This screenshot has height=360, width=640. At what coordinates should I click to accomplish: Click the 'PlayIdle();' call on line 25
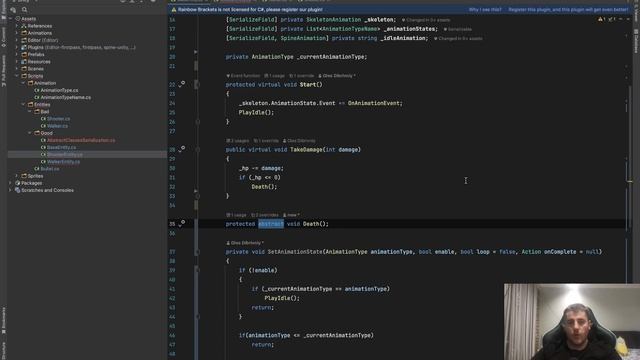click(x=256, y=112)
